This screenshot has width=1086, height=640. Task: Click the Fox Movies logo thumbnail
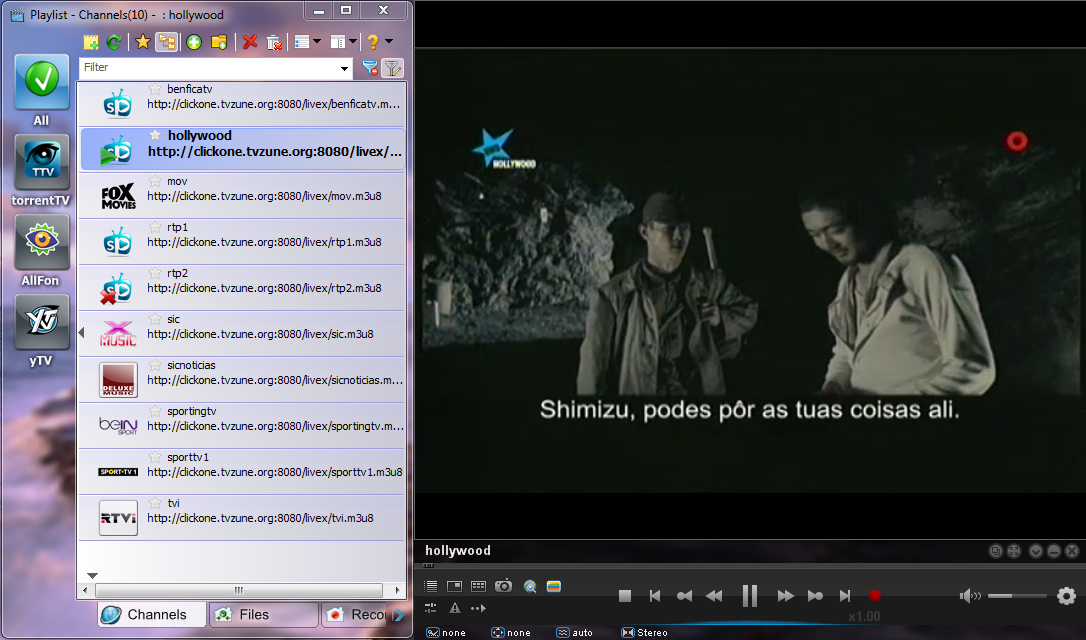click(118, 197)
